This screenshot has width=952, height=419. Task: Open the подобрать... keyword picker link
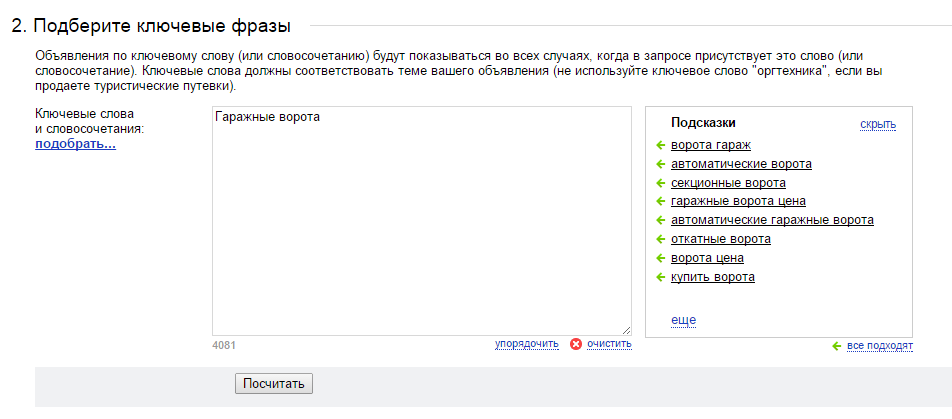click(75, 145)
